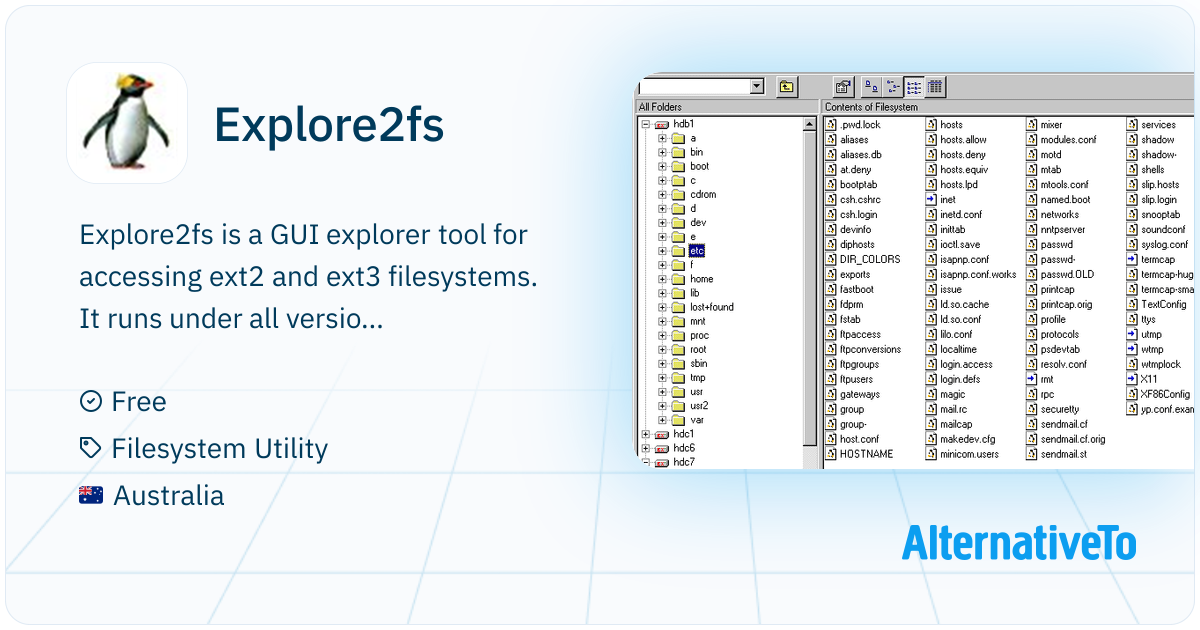Image resolution: width=1200 pixels, height=630 pixels.
Task: Expand the home folder node
Action: (x=662, y=278)
